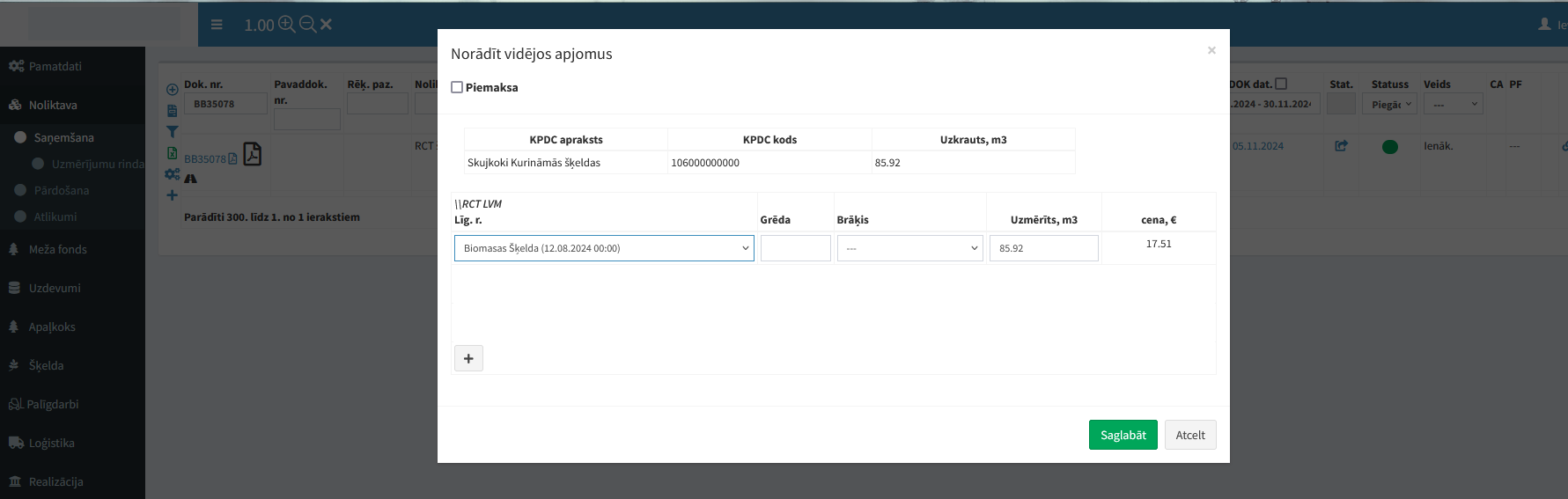Viewport: 1568px width, 499px height.
Task: Click the Uzmērīts m3 field with 85.92
Action: pos(1043,248)
